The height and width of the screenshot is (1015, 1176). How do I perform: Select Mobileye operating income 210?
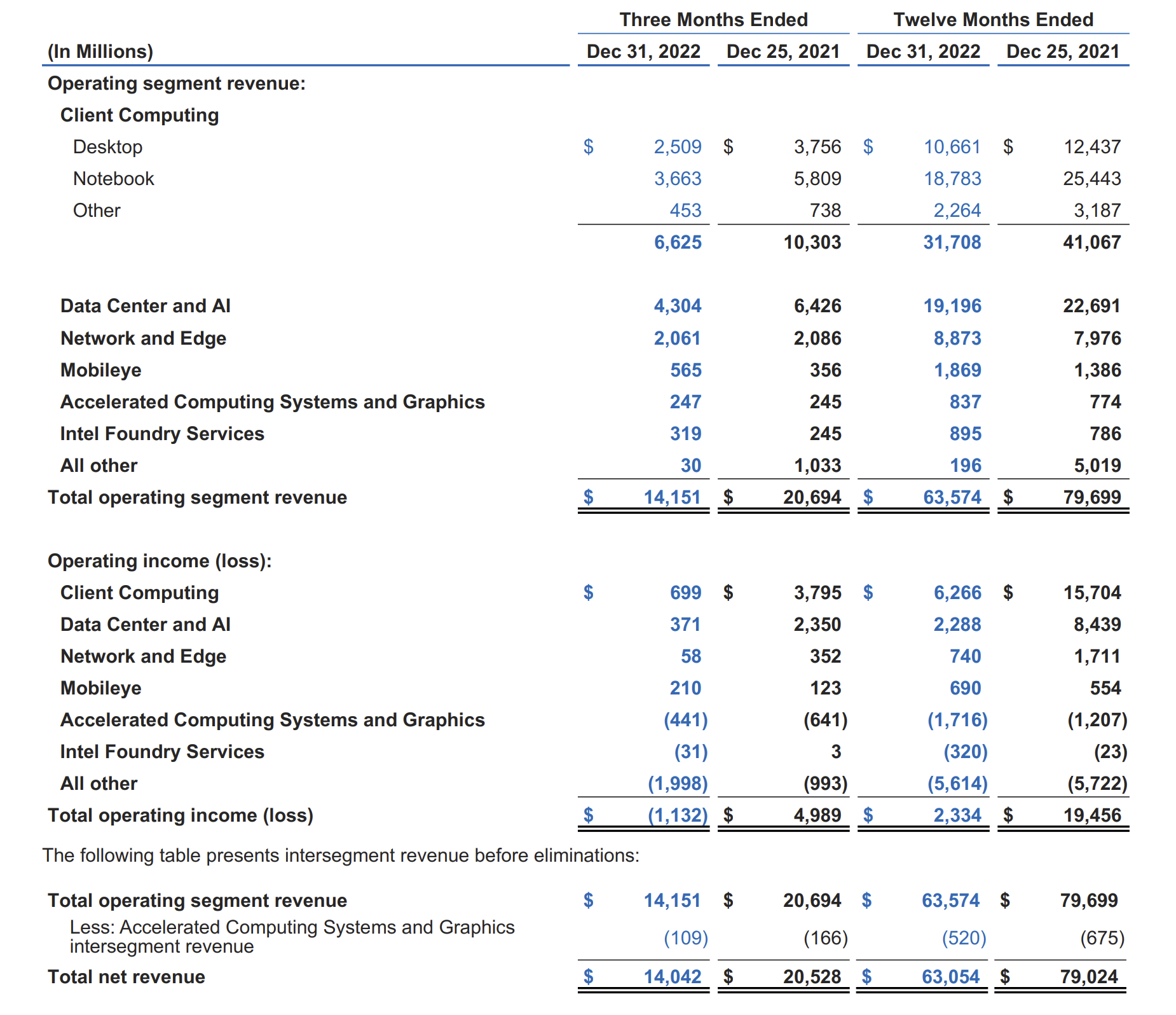pyautogui.click(x=685, y=688)
